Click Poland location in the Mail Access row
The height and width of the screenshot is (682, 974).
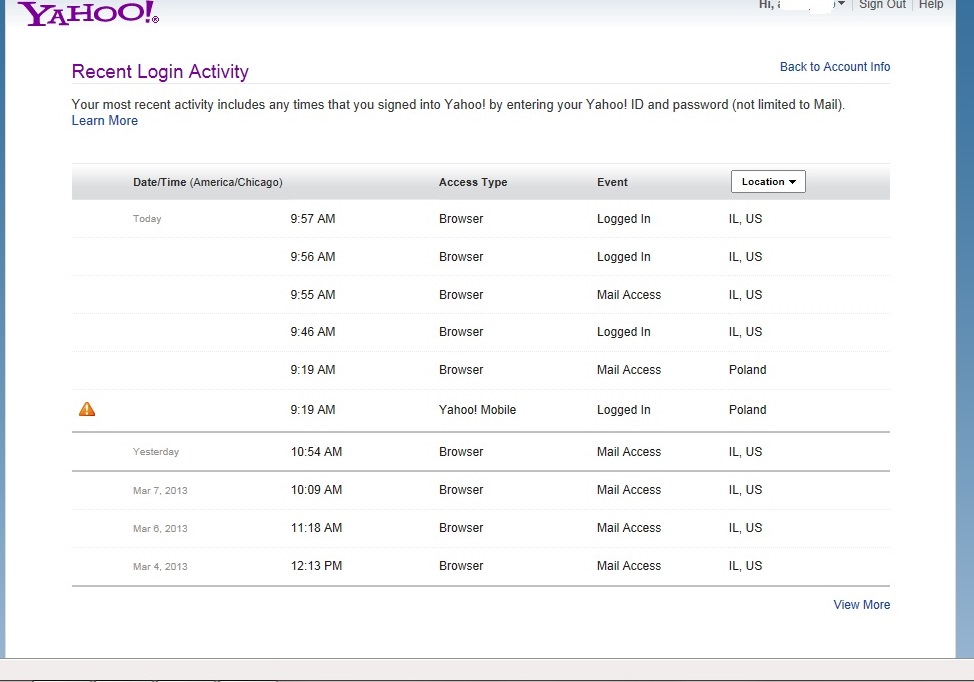(747, 370)
